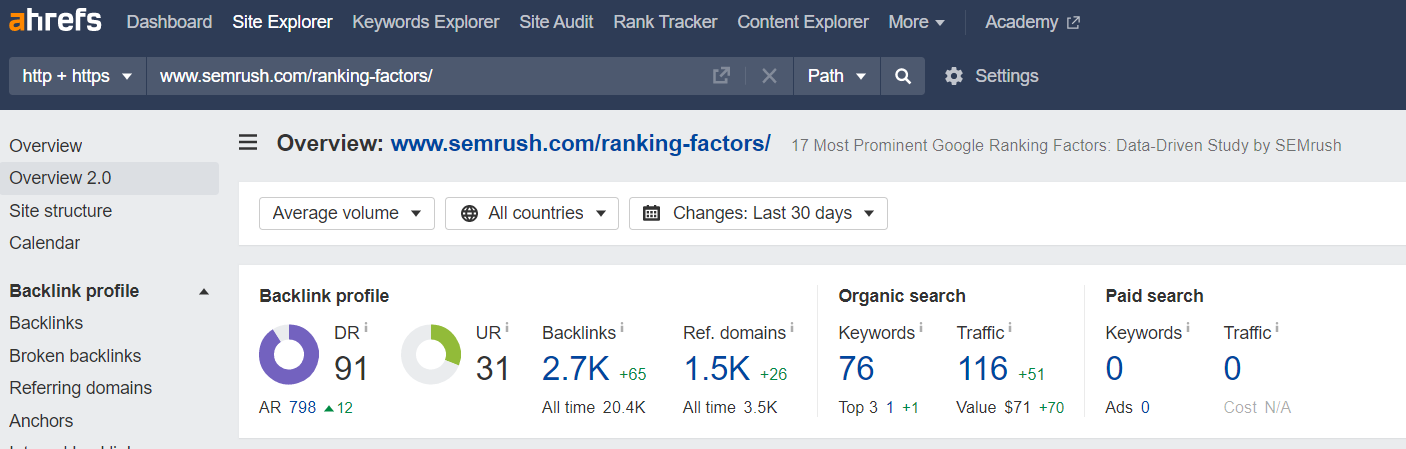Open Broken backlinks report
The height and width of the screenshot is (449, 1406).
(75, 356)
